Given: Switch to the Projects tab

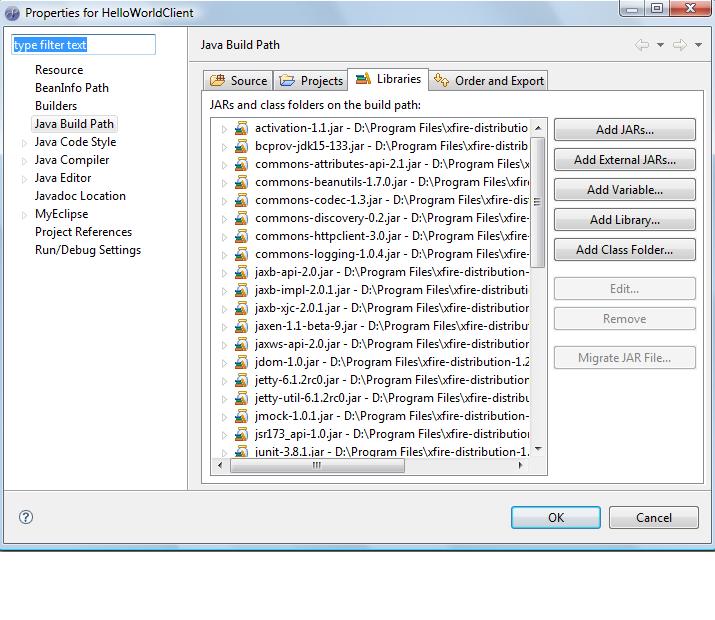Looking at the screenshot, I should pos(311,81).
